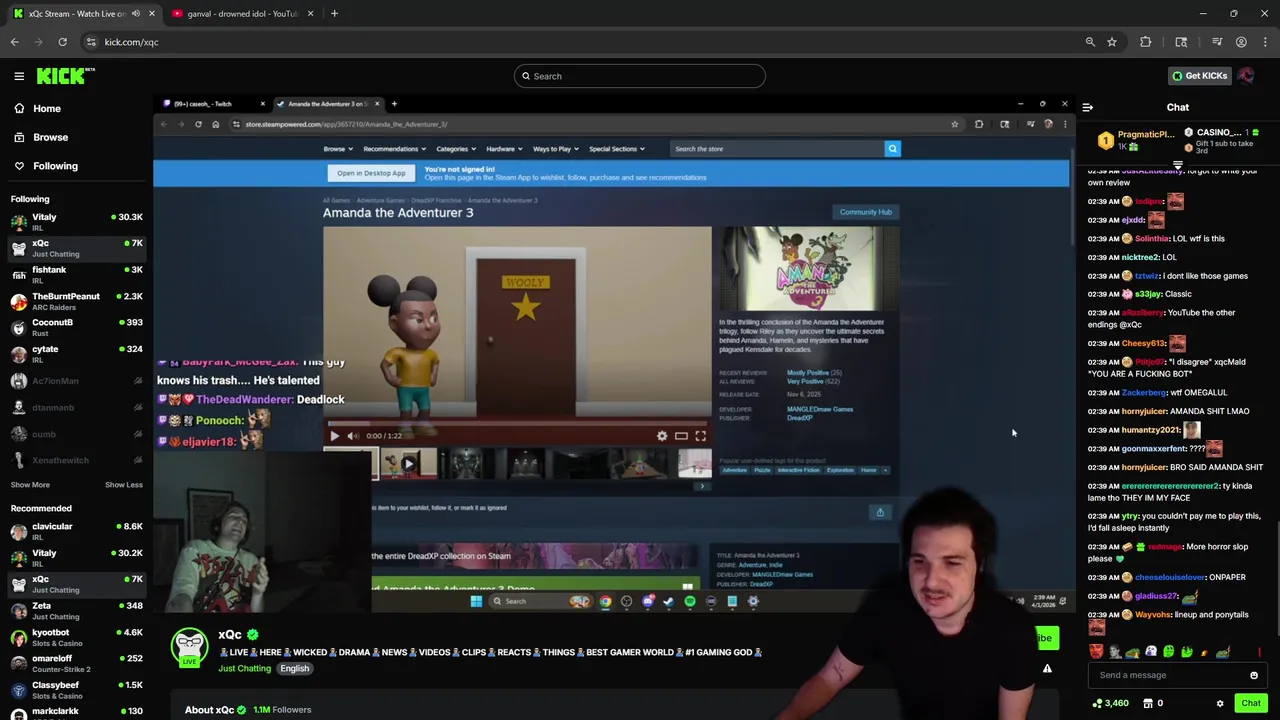1280x720 pixels.
Task: Click username Wayvohs in chat
Action: [1153, 615]
